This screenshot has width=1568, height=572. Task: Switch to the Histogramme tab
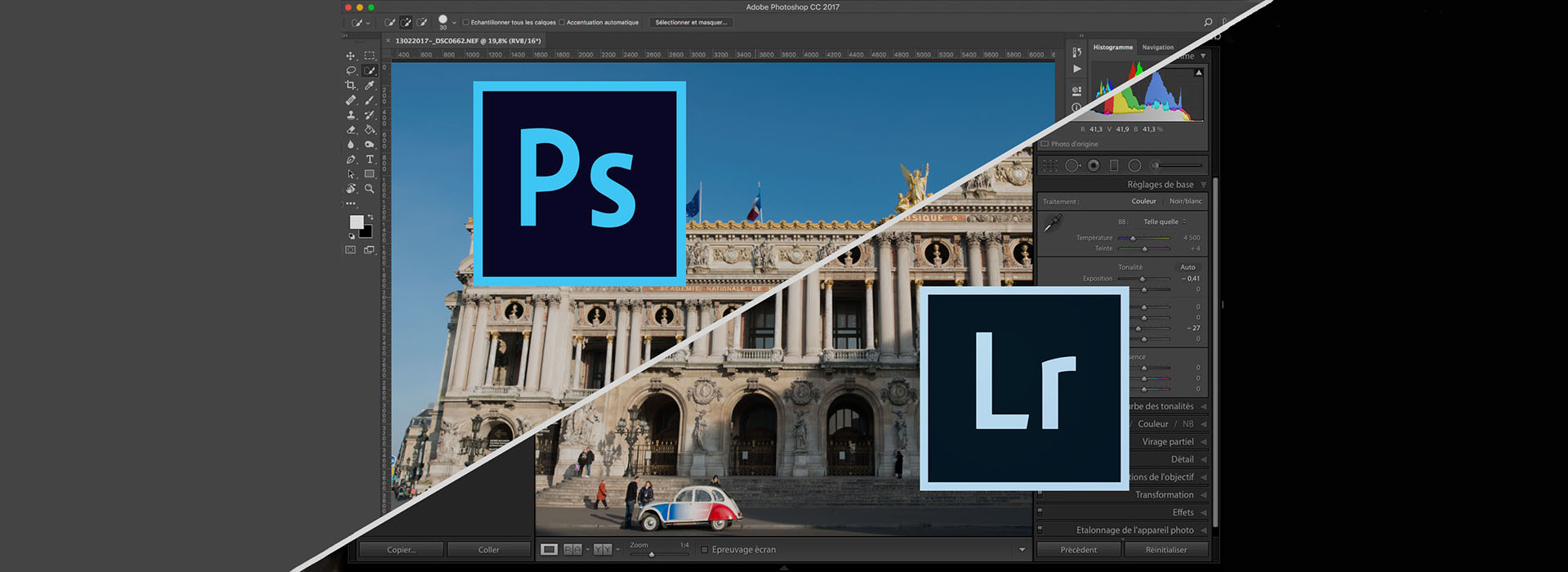click(x=1112, y=47)
